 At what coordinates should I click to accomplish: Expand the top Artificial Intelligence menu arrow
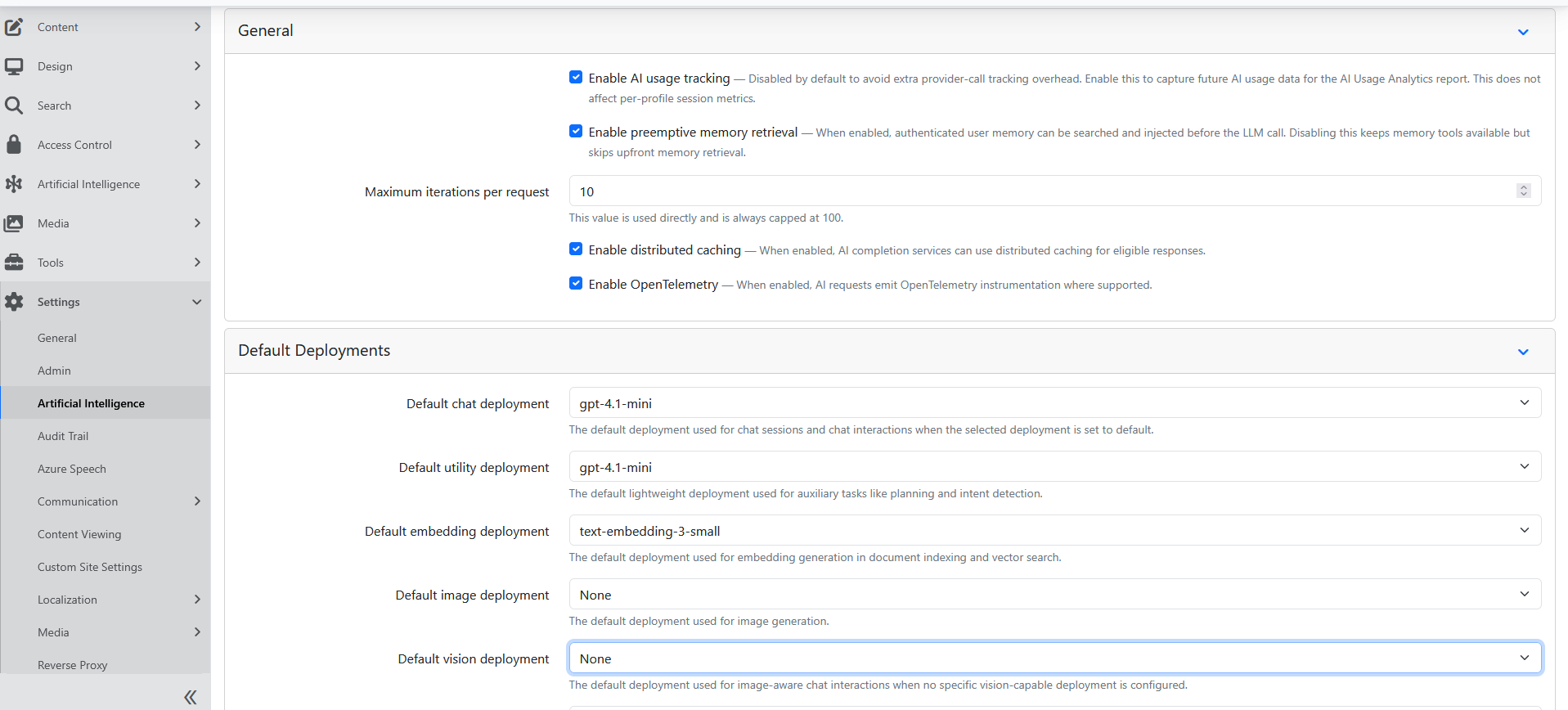[197, 184]
